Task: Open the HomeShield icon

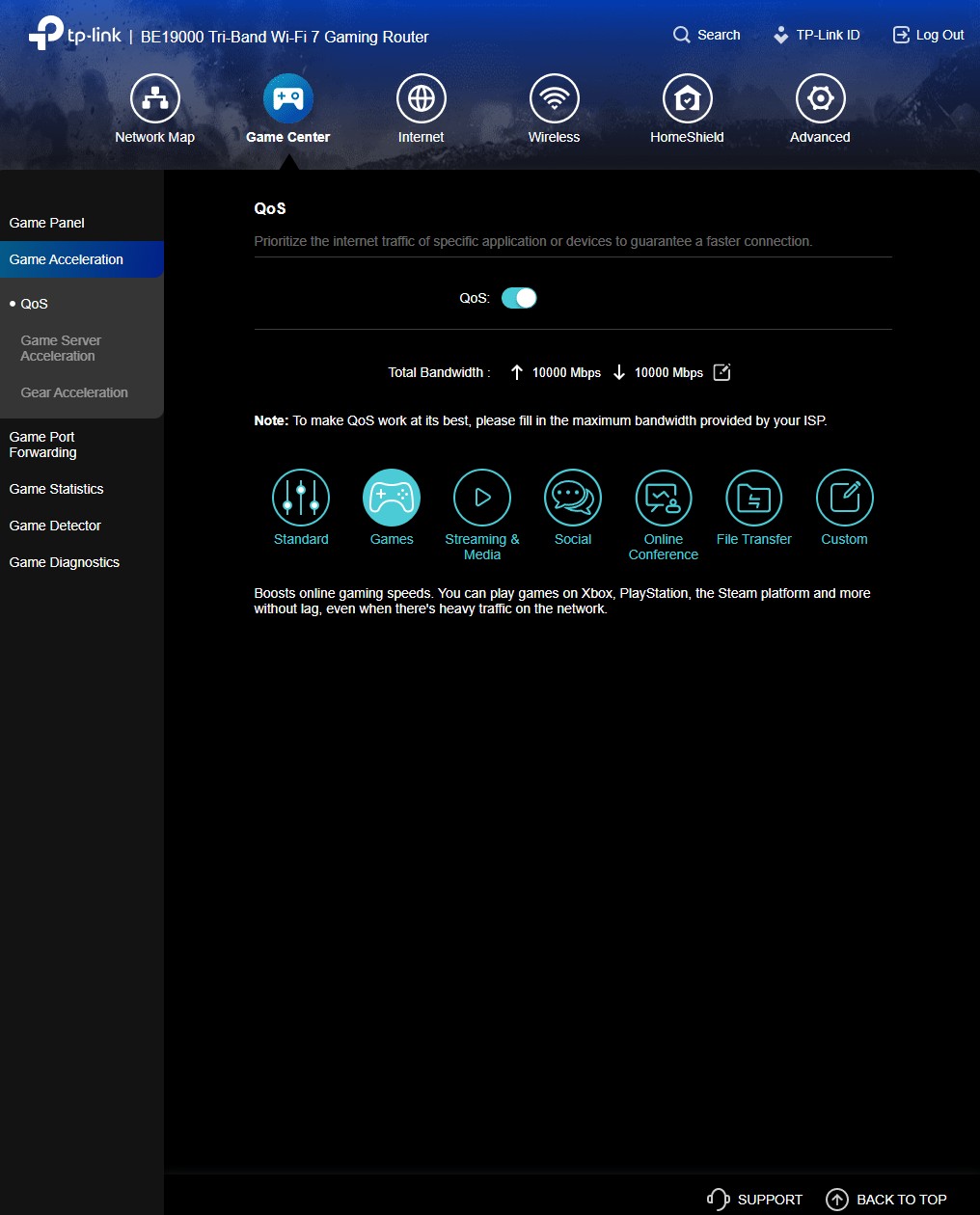Action: (687, 98)
